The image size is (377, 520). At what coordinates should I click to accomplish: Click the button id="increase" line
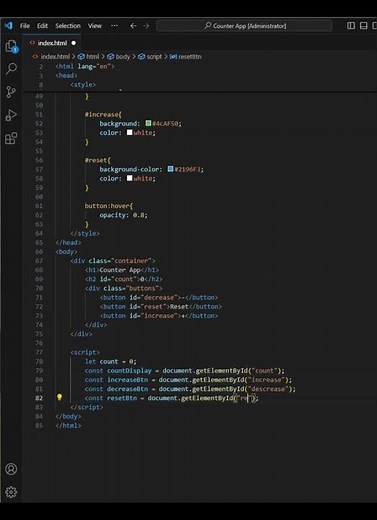(x=159, y=316)
